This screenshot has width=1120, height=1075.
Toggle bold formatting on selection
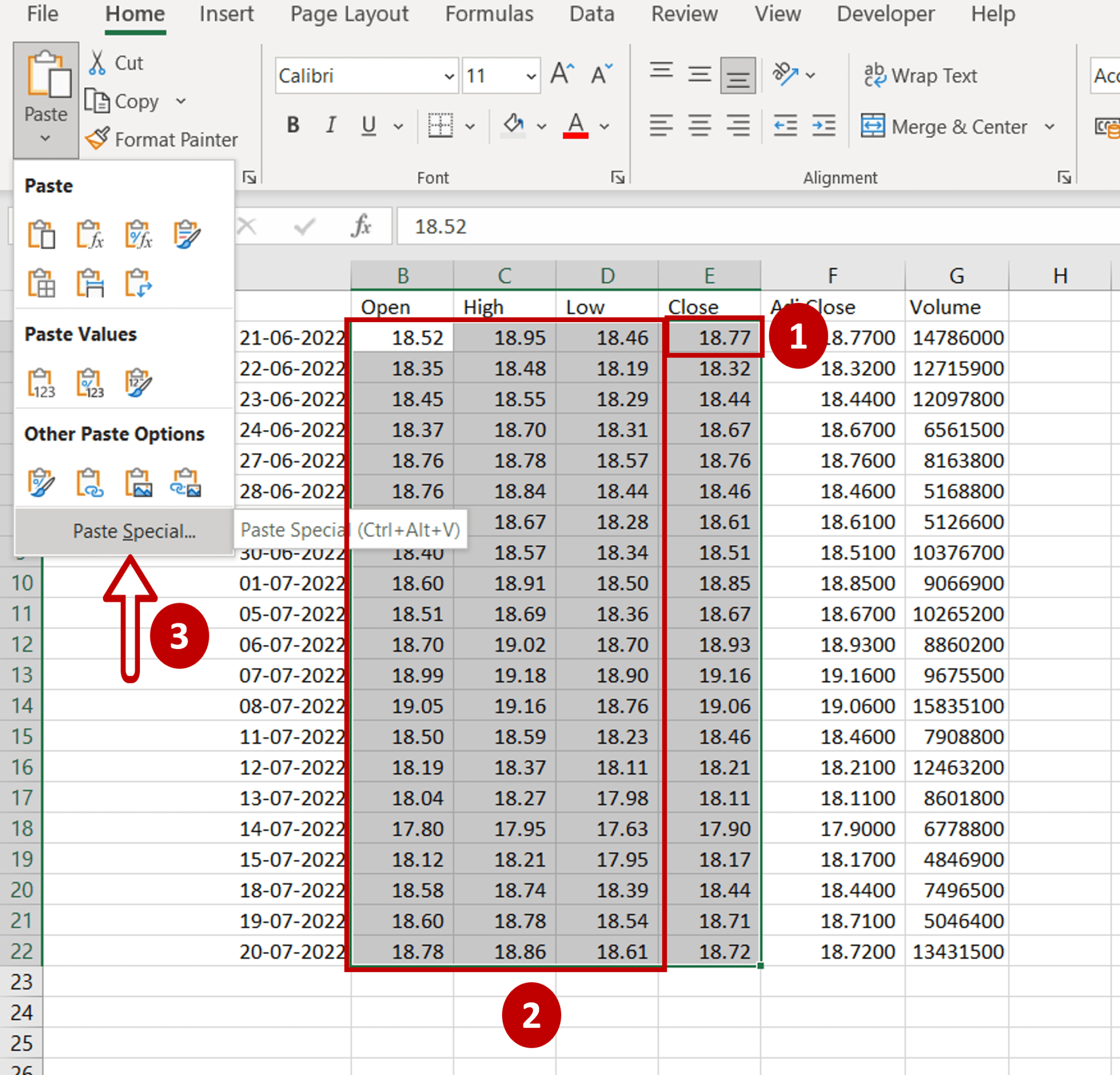[x=293, y=125]
